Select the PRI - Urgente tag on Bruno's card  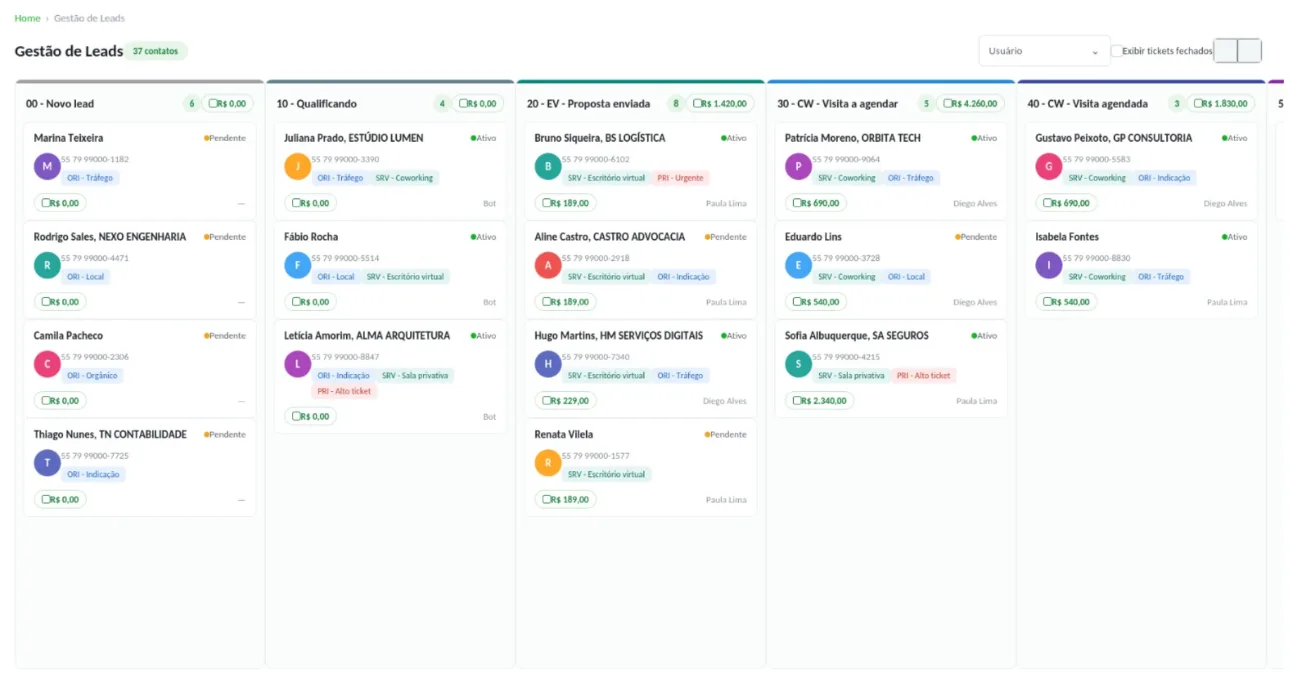point(681,178)
